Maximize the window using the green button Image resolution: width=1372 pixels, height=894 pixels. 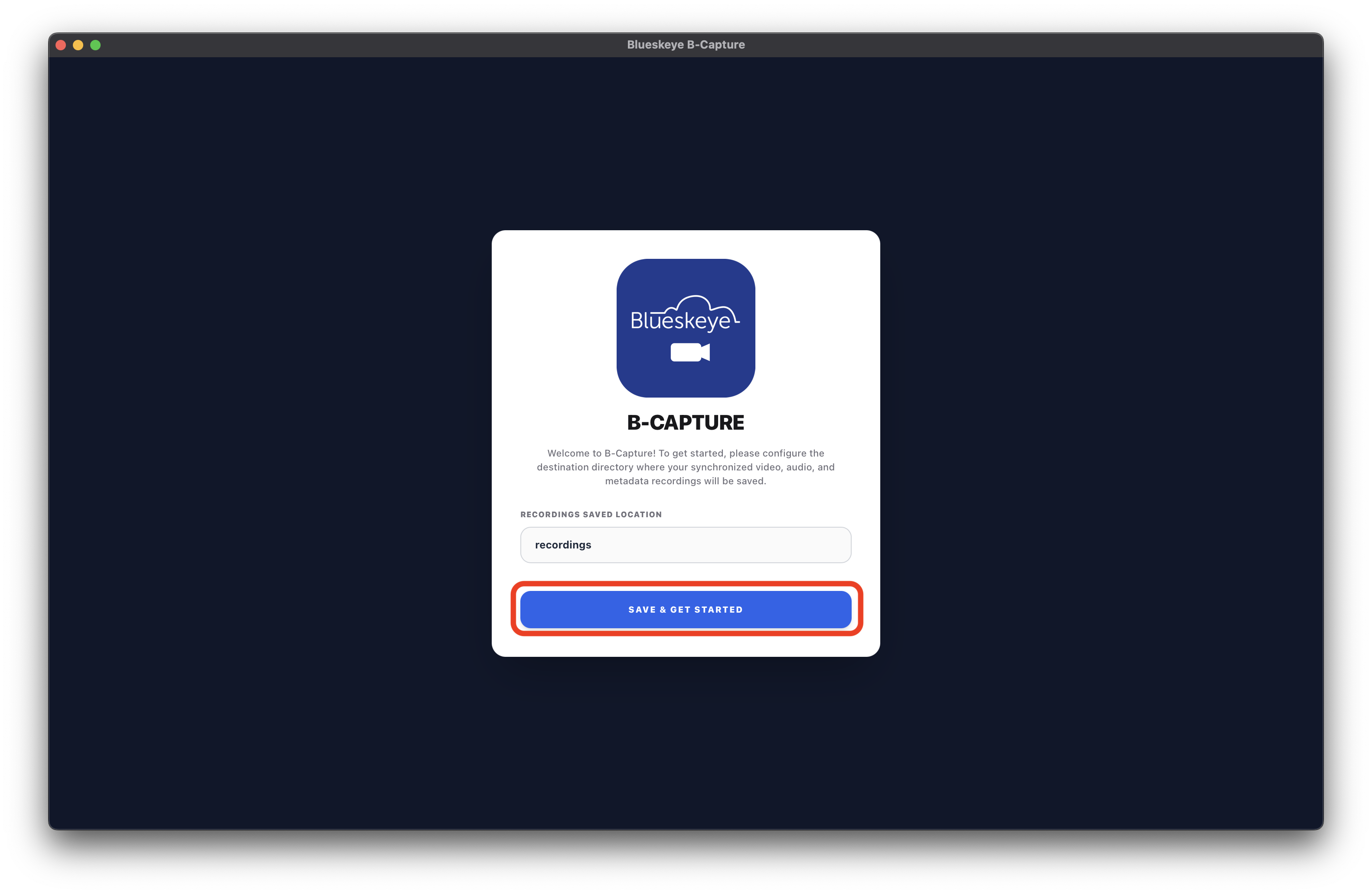coord(96,45)
